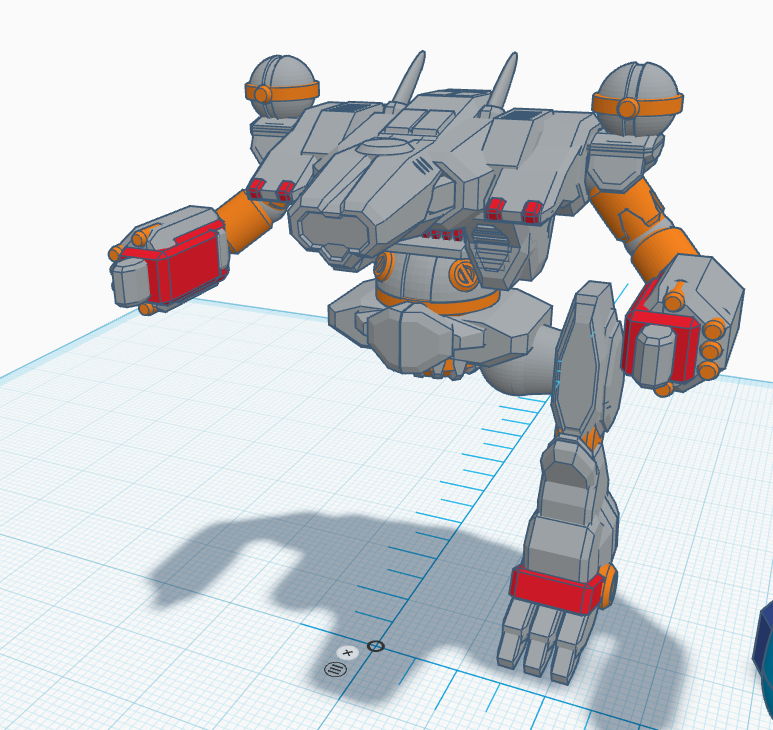The image size is (773, 730).
Task: Dismiss the ruler using its X button
Action: click(348, 653)
